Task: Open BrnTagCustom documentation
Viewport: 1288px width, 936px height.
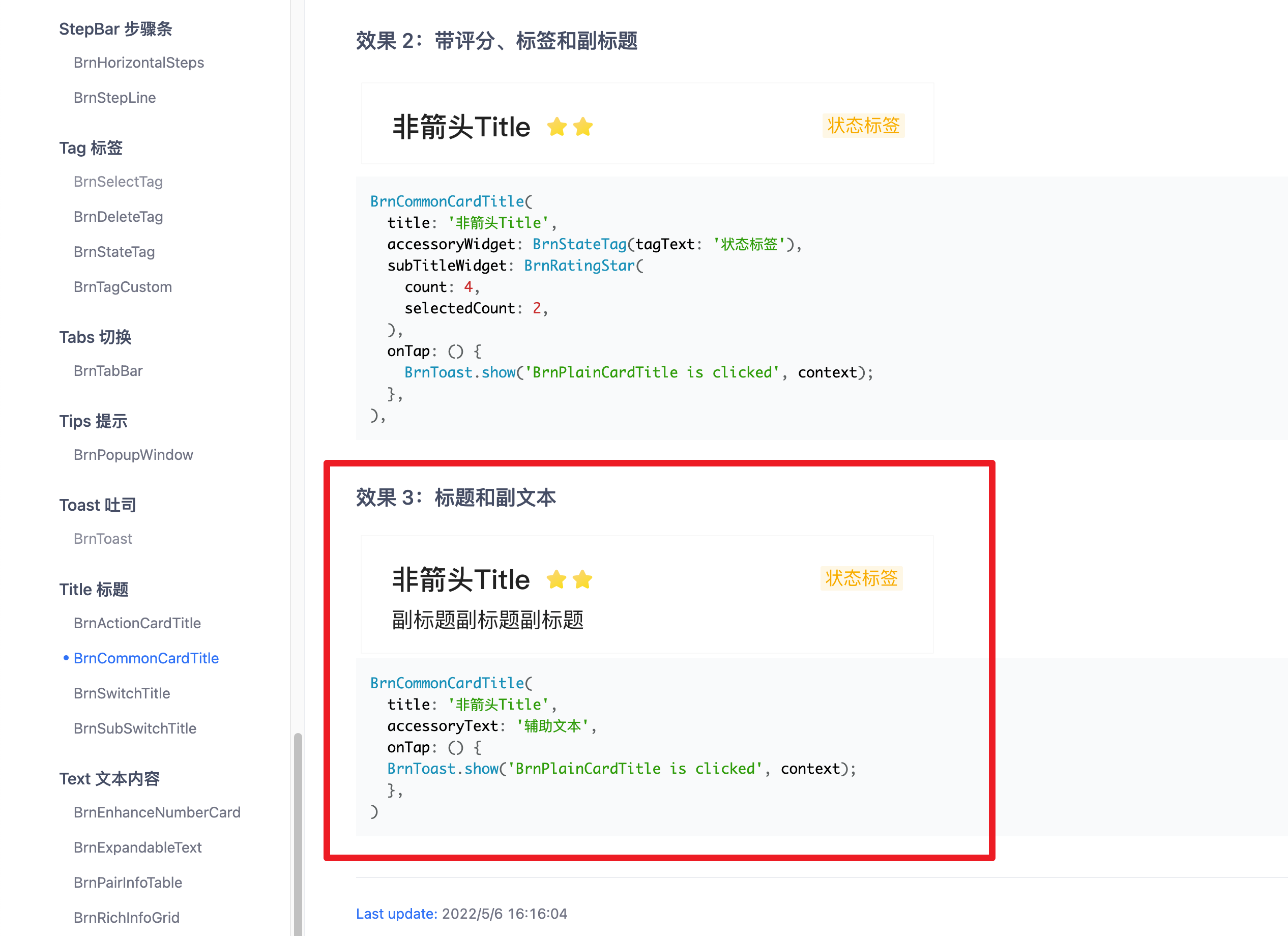Action: [x=123, y=287]
